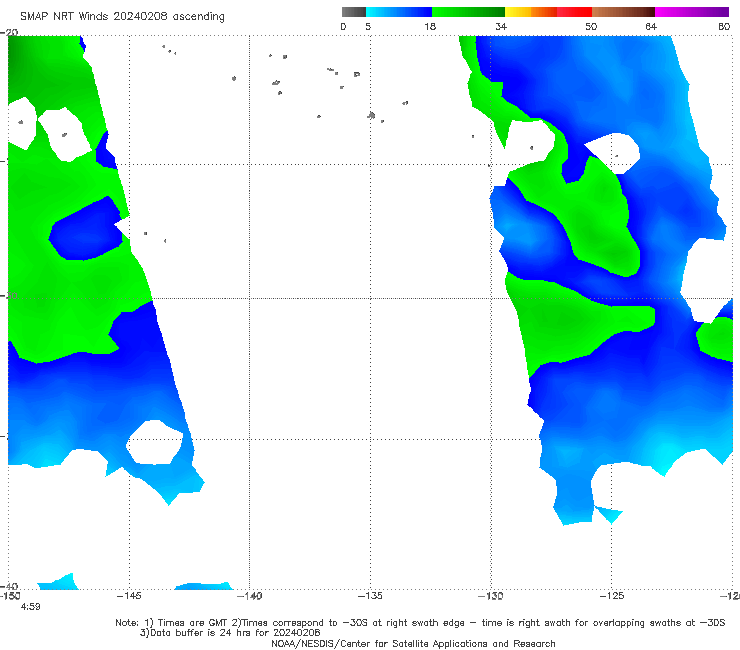Image resolution: width=740 pixels, height=650 pixels.
Task: Click the swath time stamp '4:59'
Action: [x=30, y=607]
